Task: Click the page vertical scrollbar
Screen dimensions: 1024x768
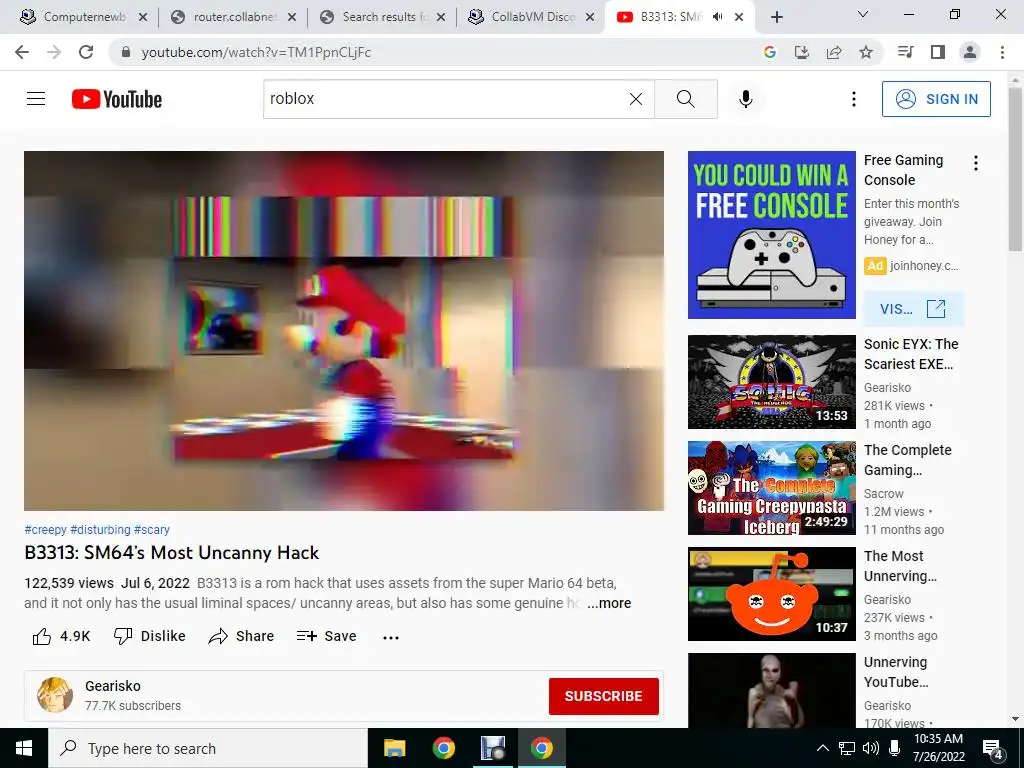Action: [x=1016, y=170]
